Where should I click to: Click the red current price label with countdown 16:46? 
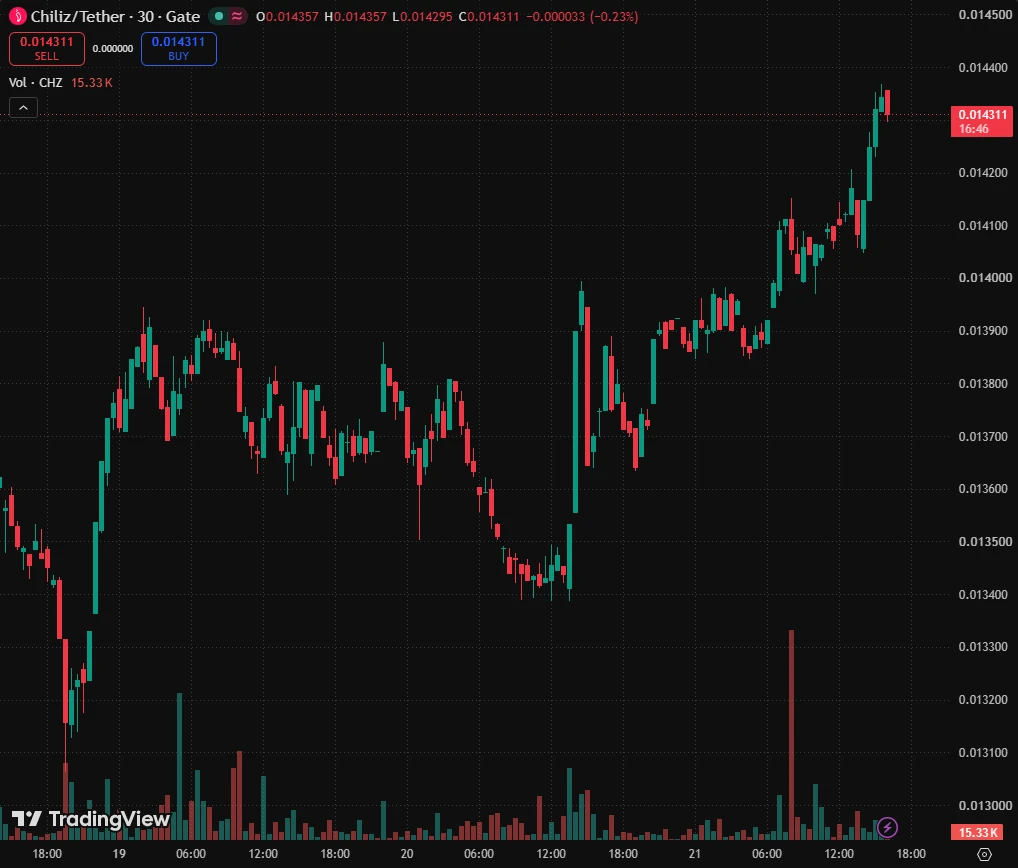(x=982, y=121)
